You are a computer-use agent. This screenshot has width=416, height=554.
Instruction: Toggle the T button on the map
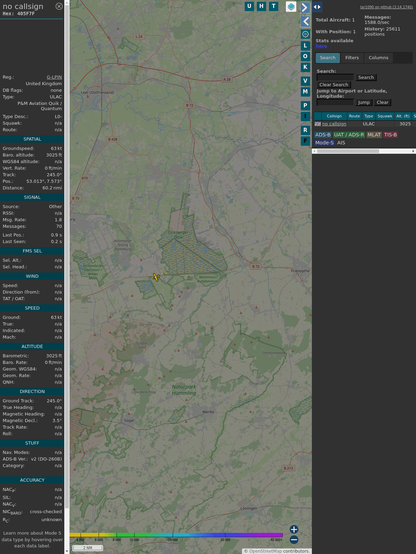pyautogui.click(x=273, y=6)
